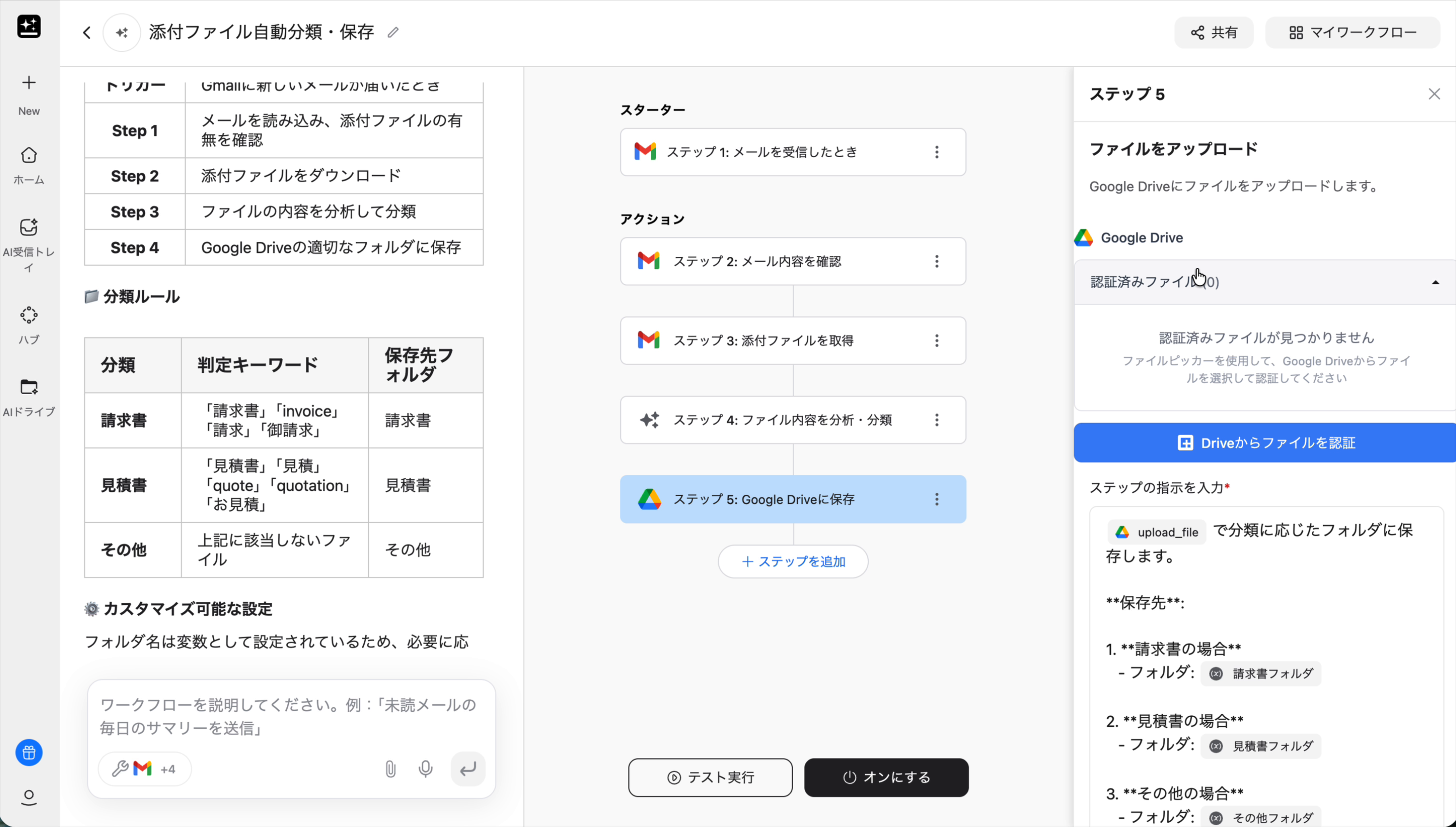Open the 共有 sharing option
Screen dimensions: 1456x827
1214,32
